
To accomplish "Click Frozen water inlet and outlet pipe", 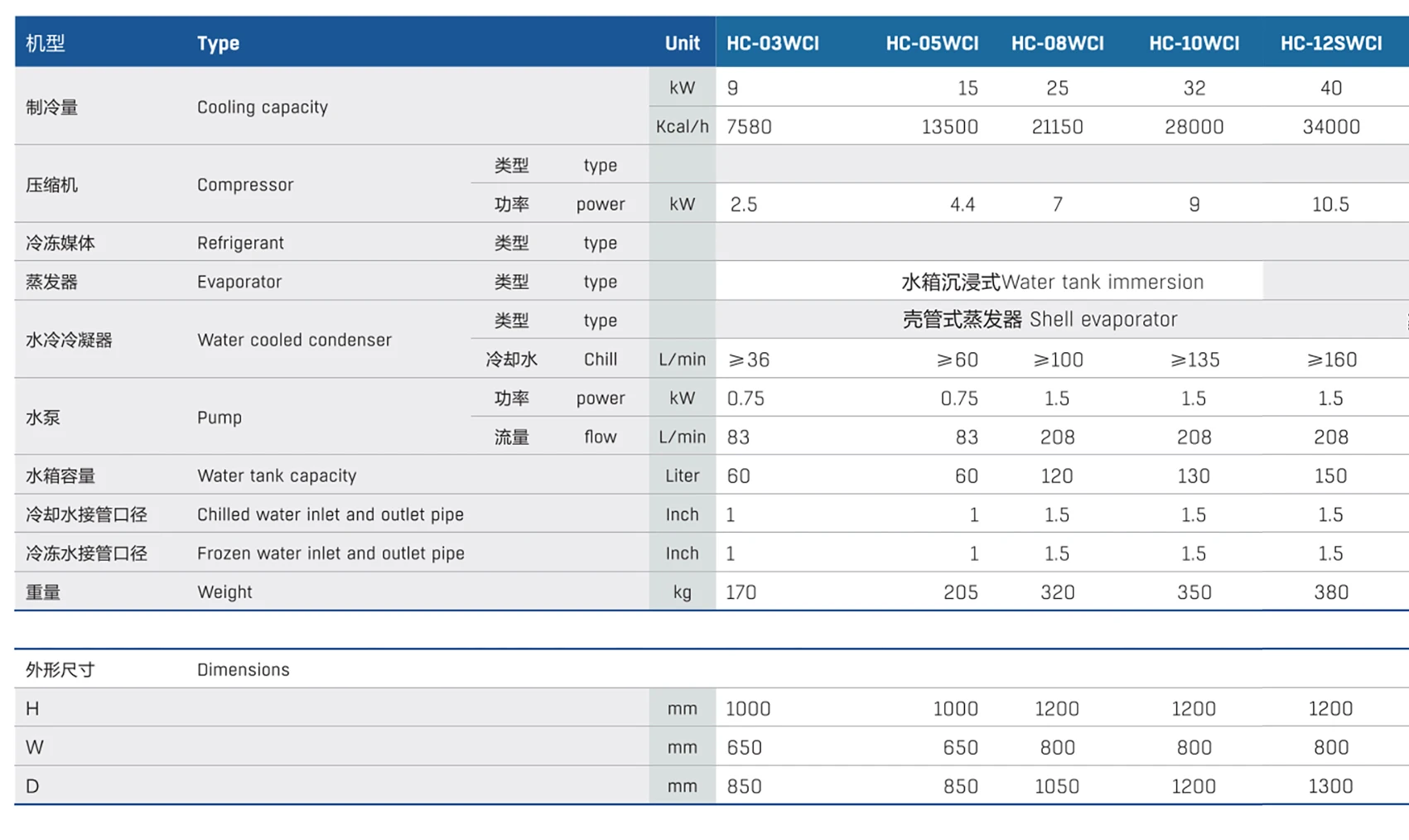I will pos(331,553).
